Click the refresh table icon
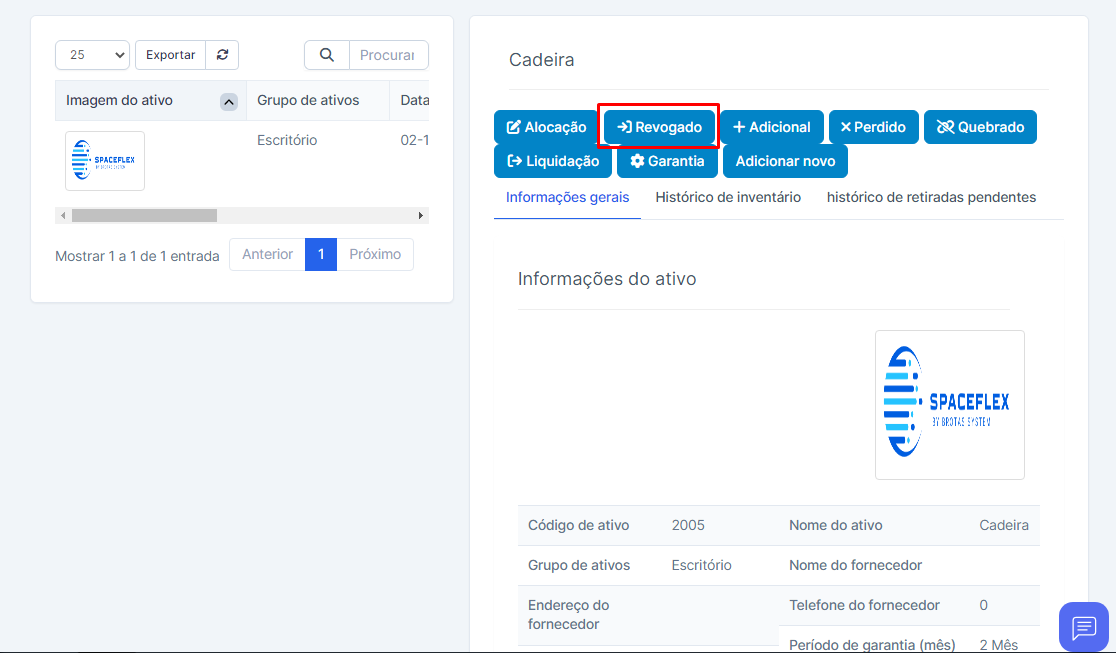This screenshot has height=653, width=1116. point(222,55)
